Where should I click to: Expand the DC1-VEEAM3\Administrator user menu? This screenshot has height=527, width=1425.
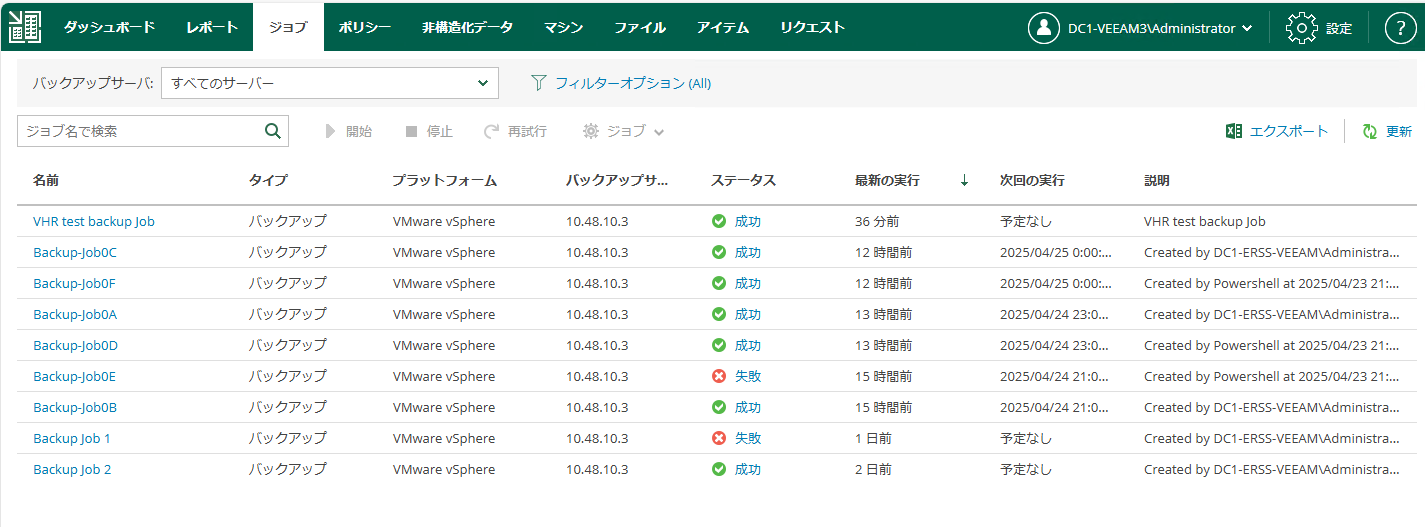point(1159,28)
